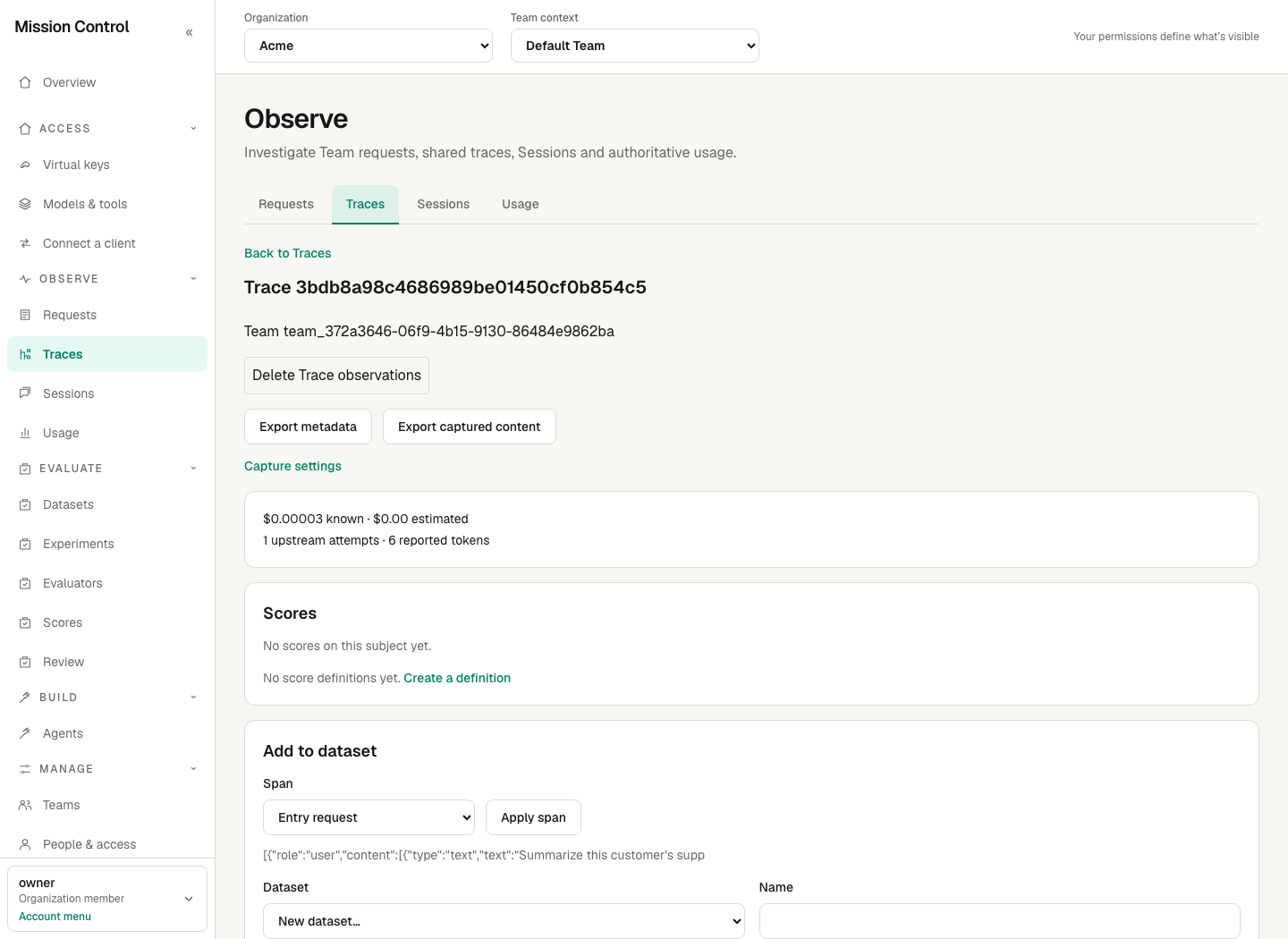
Task: Open the Span dropdown showing Entry request
Action: (x=369, y=817)
